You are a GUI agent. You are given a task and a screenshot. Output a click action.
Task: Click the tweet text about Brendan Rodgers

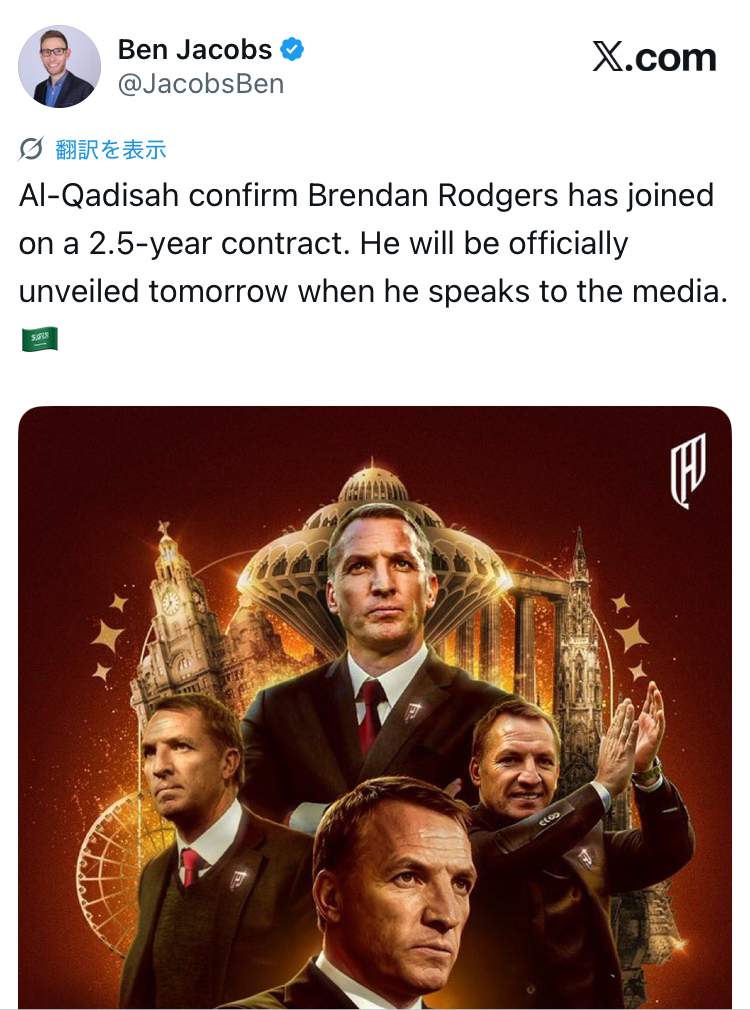366,244
